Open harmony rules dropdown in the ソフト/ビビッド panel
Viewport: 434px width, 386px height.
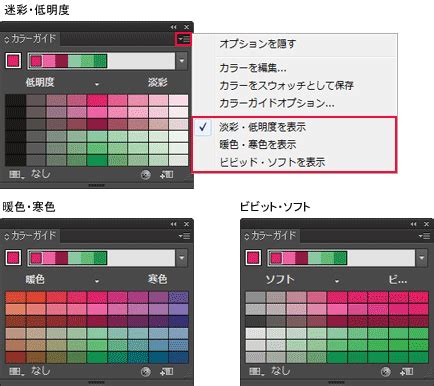pos(422,258)
